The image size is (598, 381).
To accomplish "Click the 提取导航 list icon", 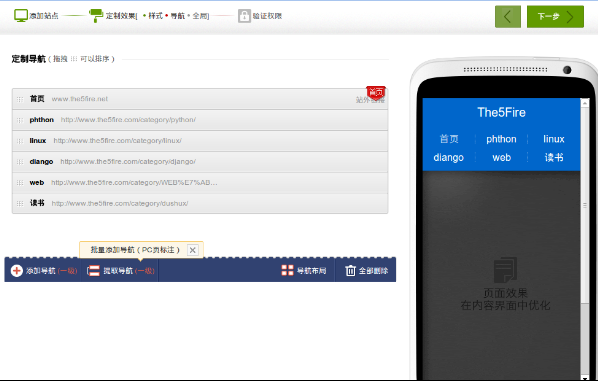I will pyautogui.click(x=93, y=271).
